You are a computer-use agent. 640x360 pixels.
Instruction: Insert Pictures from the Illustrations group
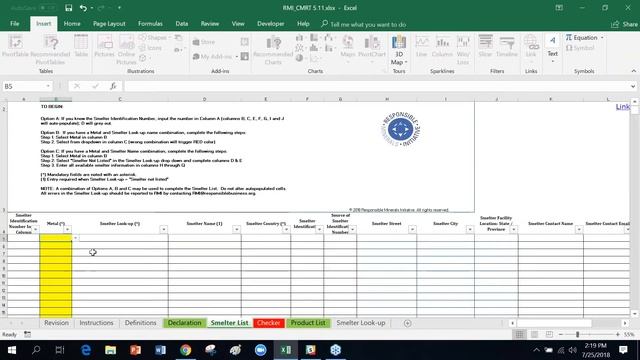pyautogui.click(x=104, y=46)
